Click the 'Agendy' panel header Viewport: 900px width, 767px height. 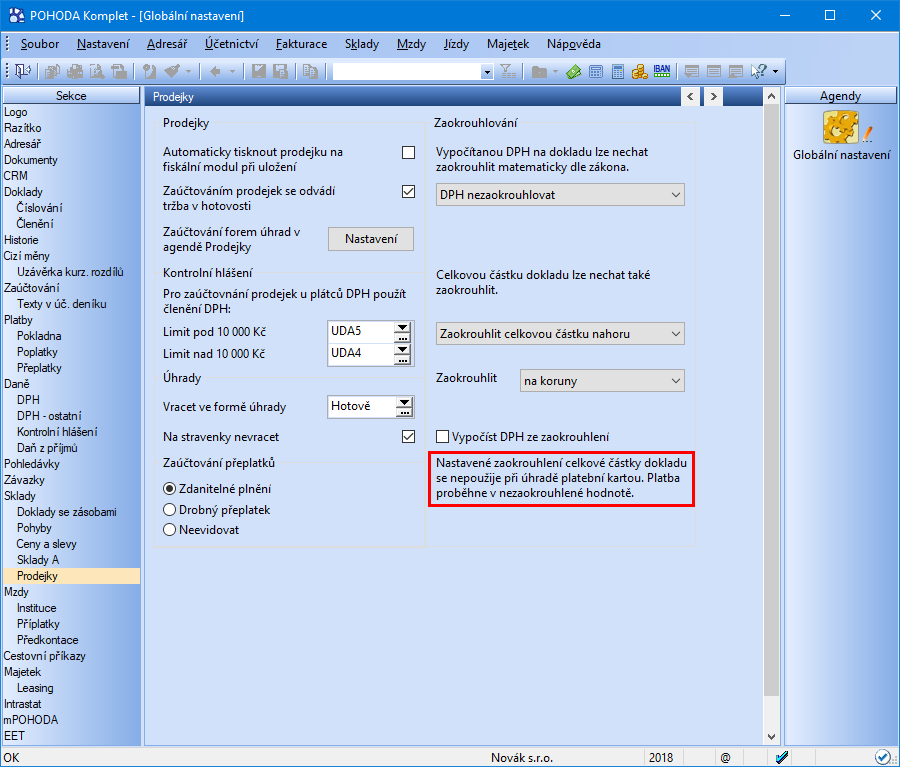click(840, 96)
